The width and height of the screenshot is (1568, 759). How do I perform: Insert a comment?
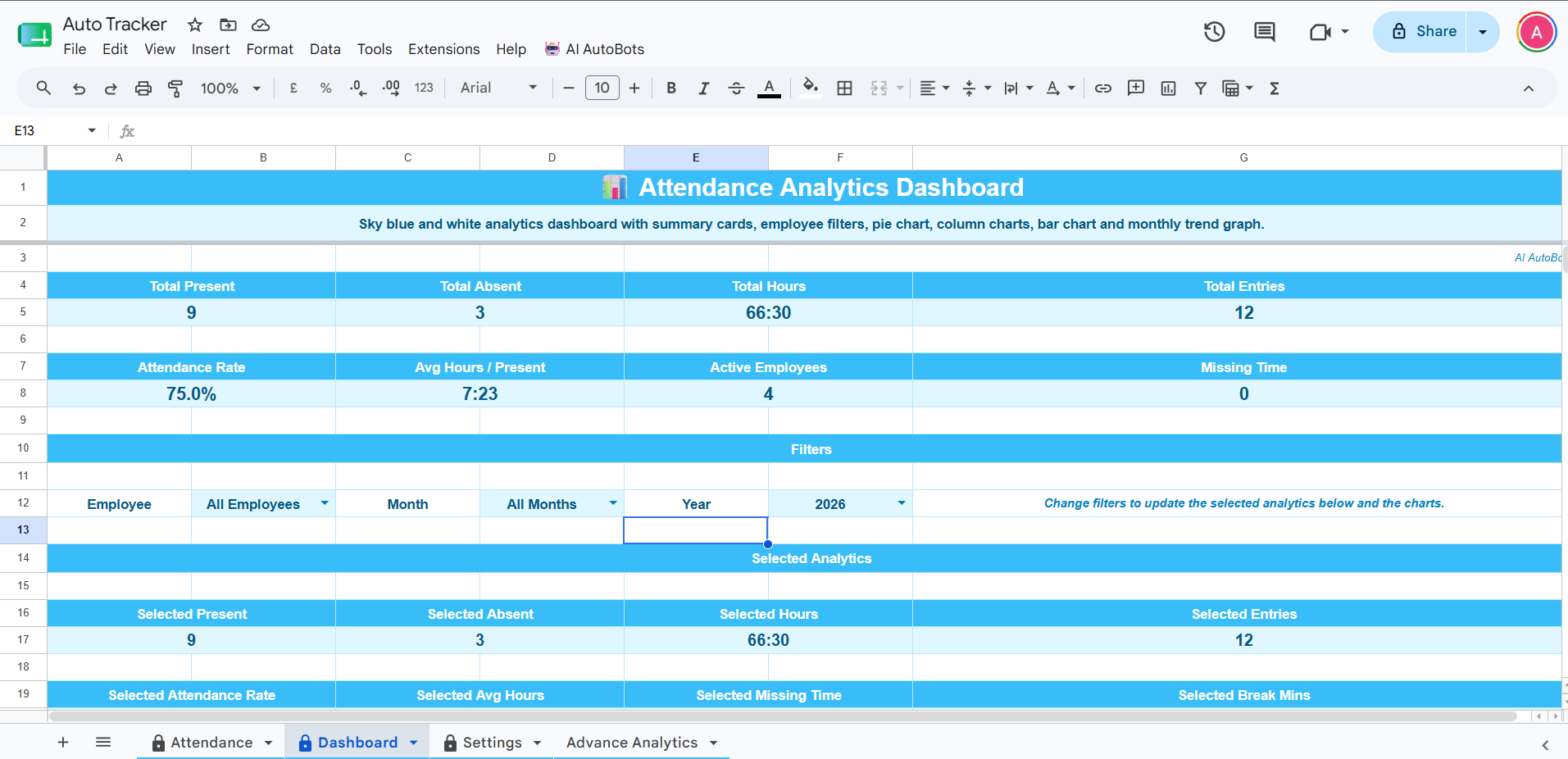[1136, 88]
